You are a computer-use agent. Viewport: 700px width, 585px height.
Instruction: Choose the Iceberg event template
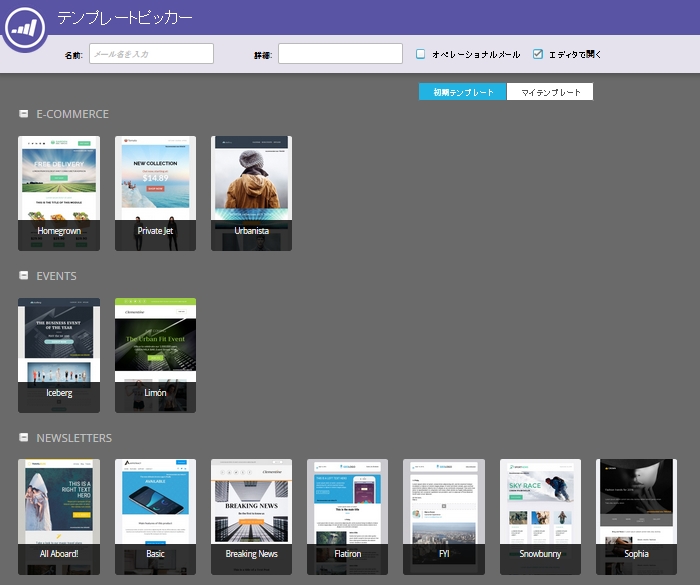(x=59, y=355)
